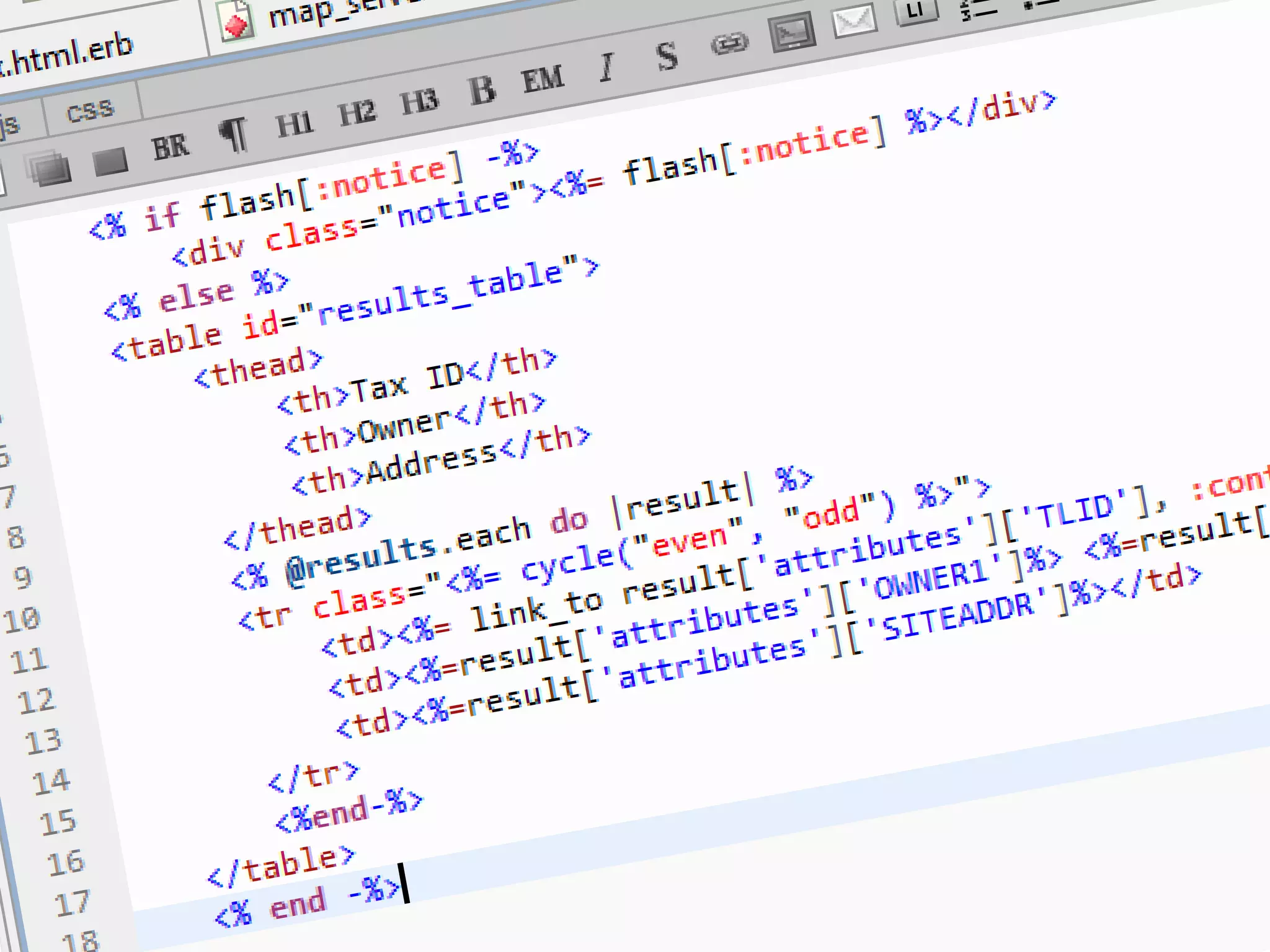Insert an EM emphasis tag

point(543,79)
